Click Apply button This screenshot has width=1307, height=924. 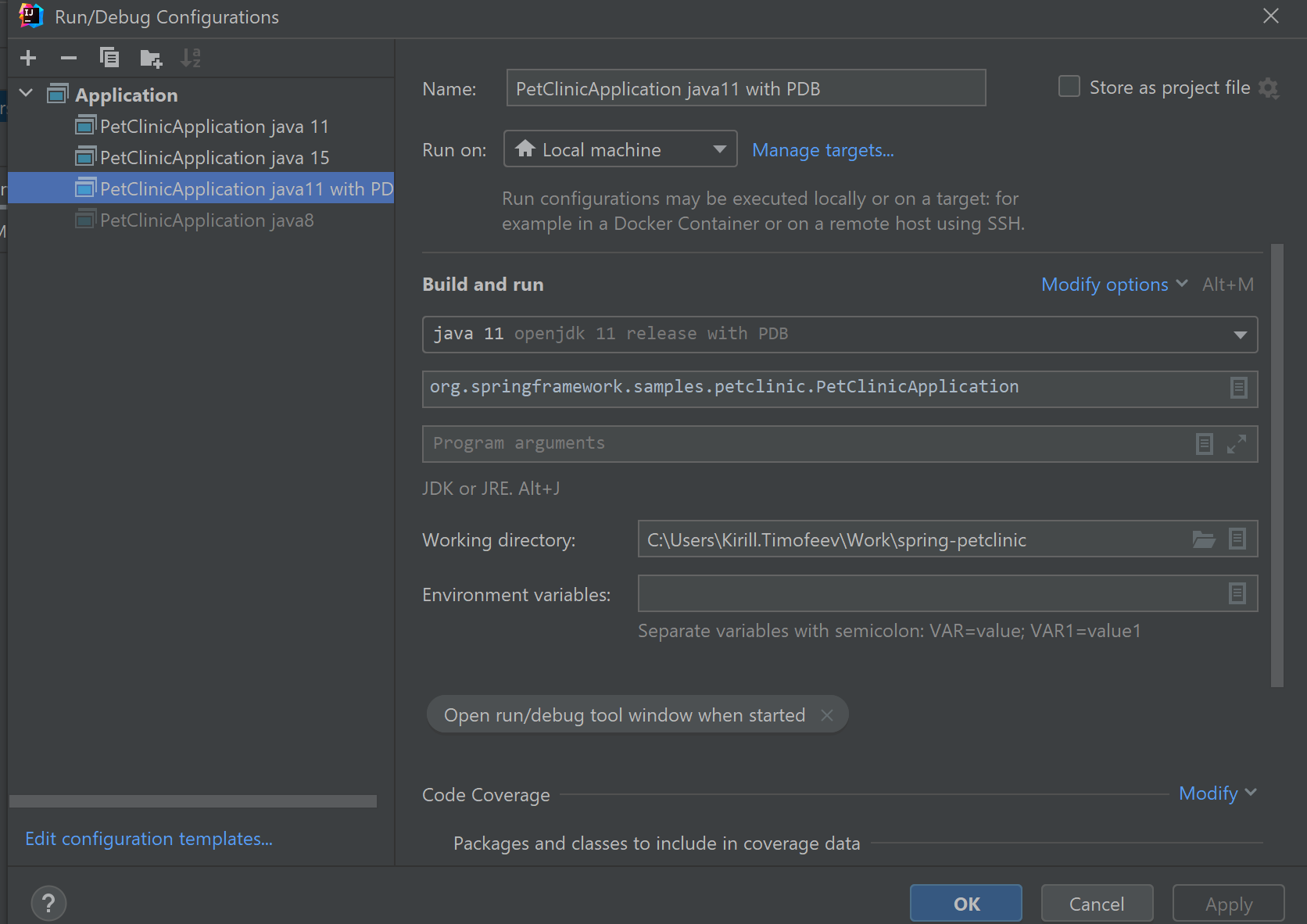click(x=1229, y=904)
